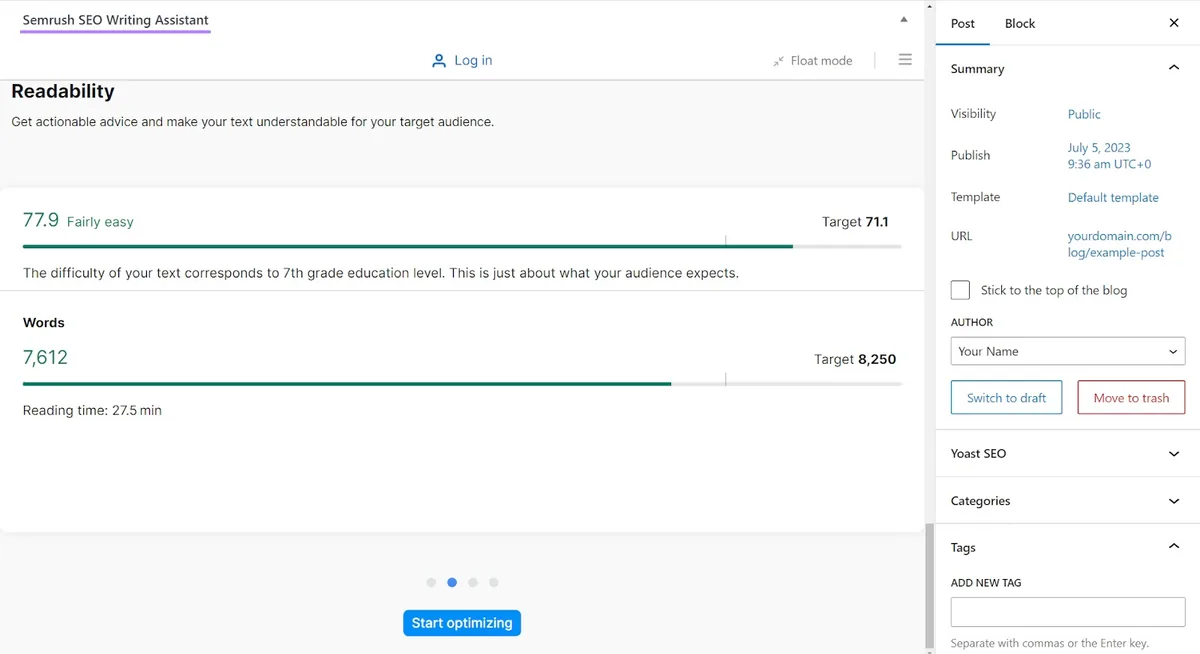The image size is (1200, 654).
Task: Click the Add New Tag input field
Action: [x=1068, y=612]
